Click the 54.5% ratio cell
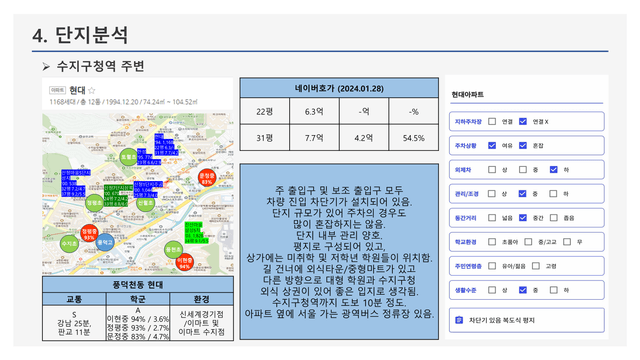The width and height of the screenshot is (640, 360). tap(413, 138)
